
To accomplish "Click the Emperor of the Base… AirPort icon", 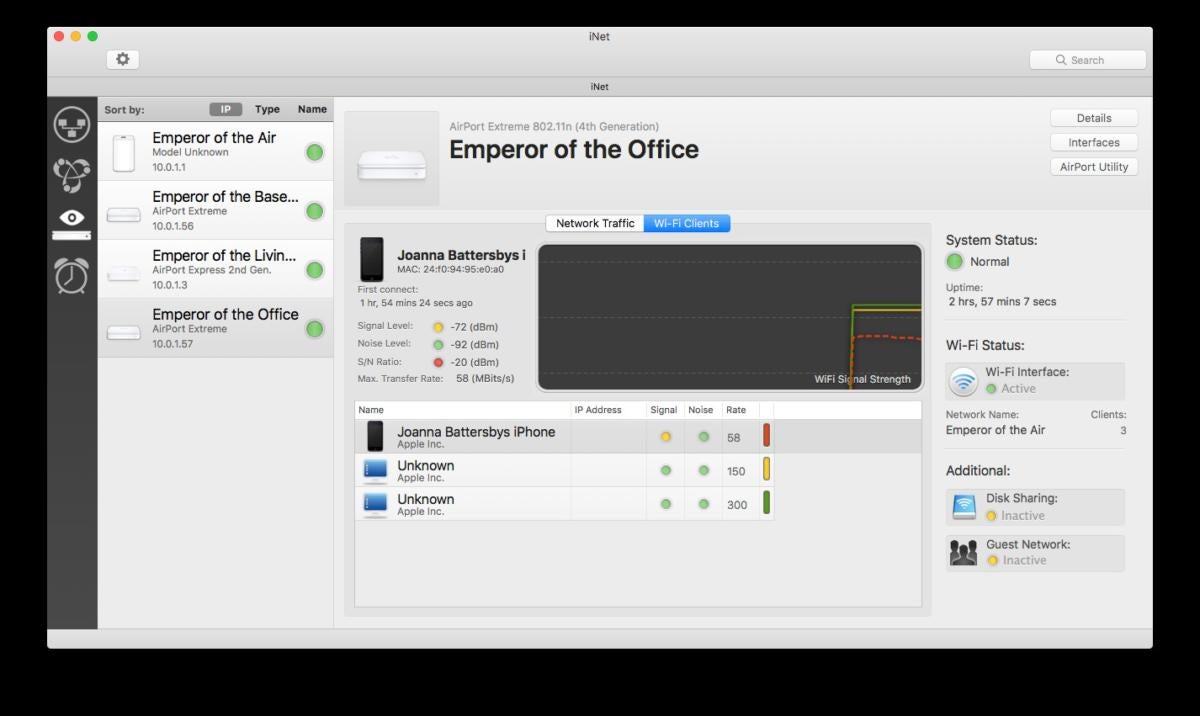I will 124,214.
